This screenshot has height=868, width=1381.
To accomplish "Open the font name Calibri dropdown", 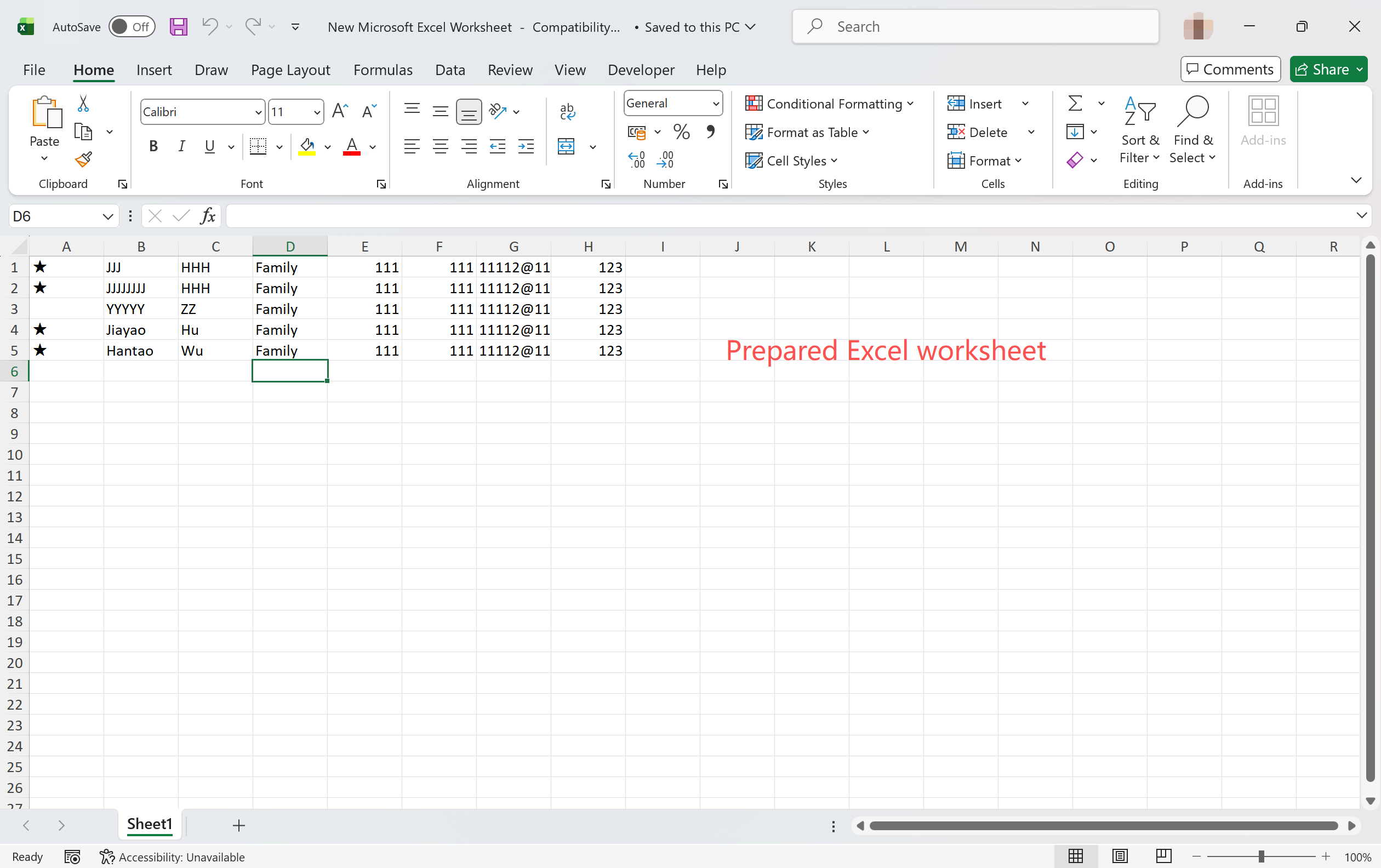I will tap(258, 112).
